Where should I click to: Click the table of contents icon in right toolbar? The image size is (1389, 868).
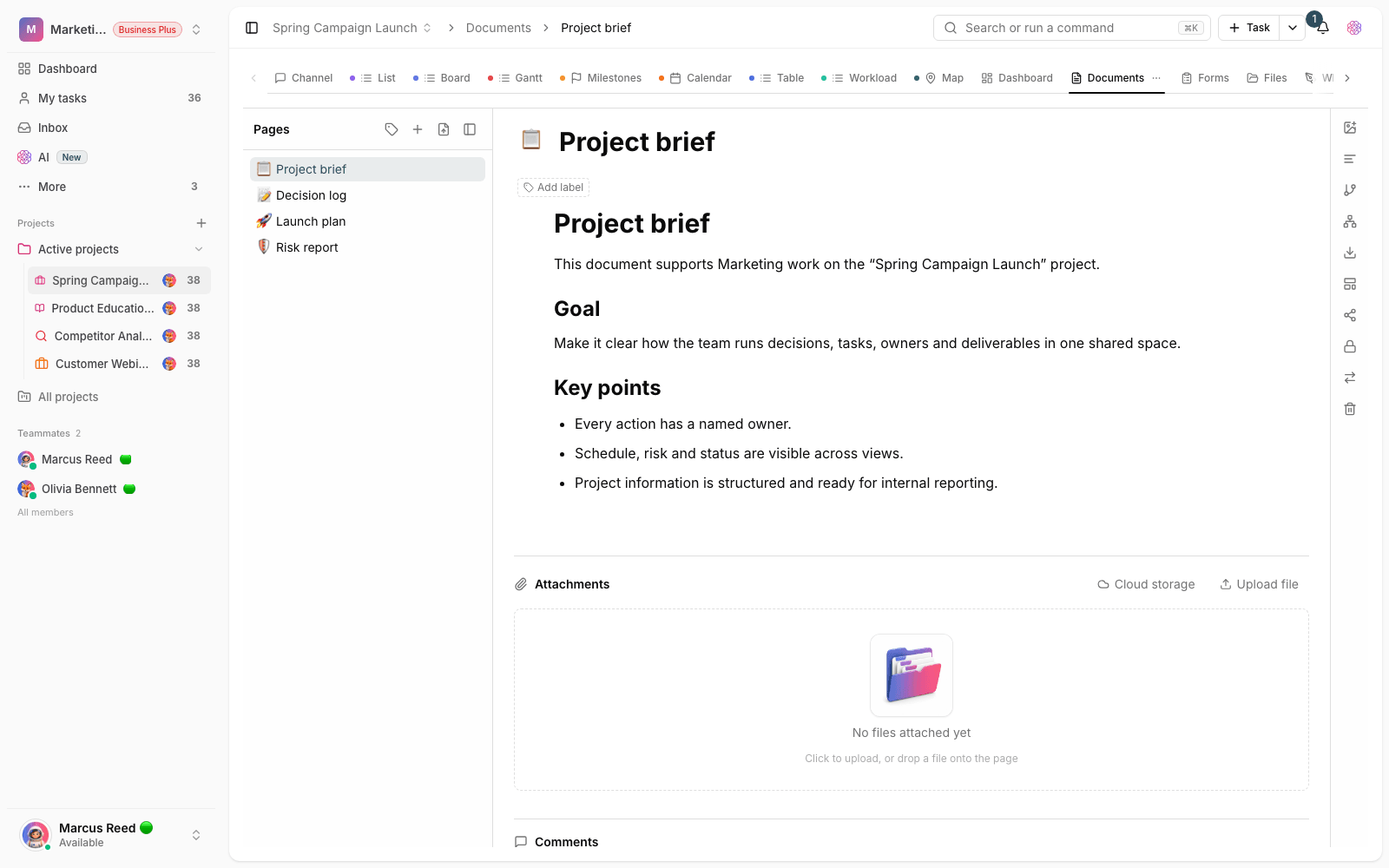click(x=1350, y=159)
